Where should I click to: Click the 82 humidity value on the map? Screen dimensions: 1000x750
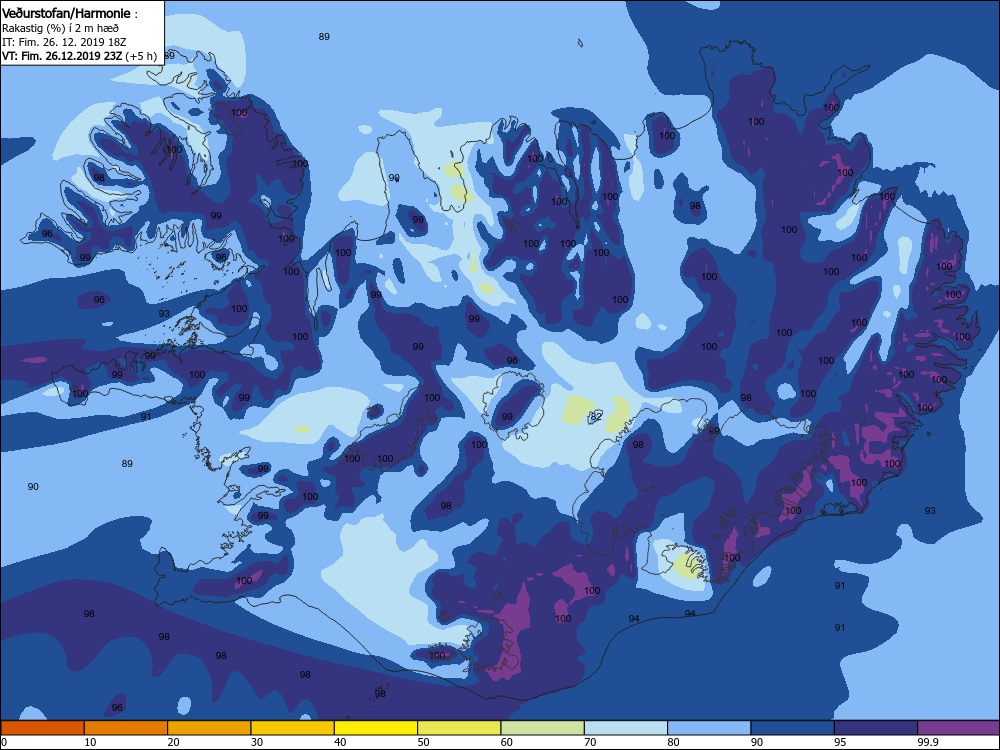point(596,416)
